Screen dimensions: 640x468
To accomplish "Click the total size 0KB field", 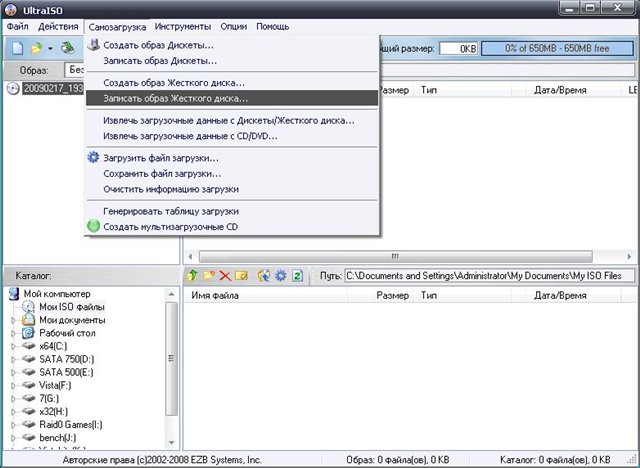I will [458, 49].
